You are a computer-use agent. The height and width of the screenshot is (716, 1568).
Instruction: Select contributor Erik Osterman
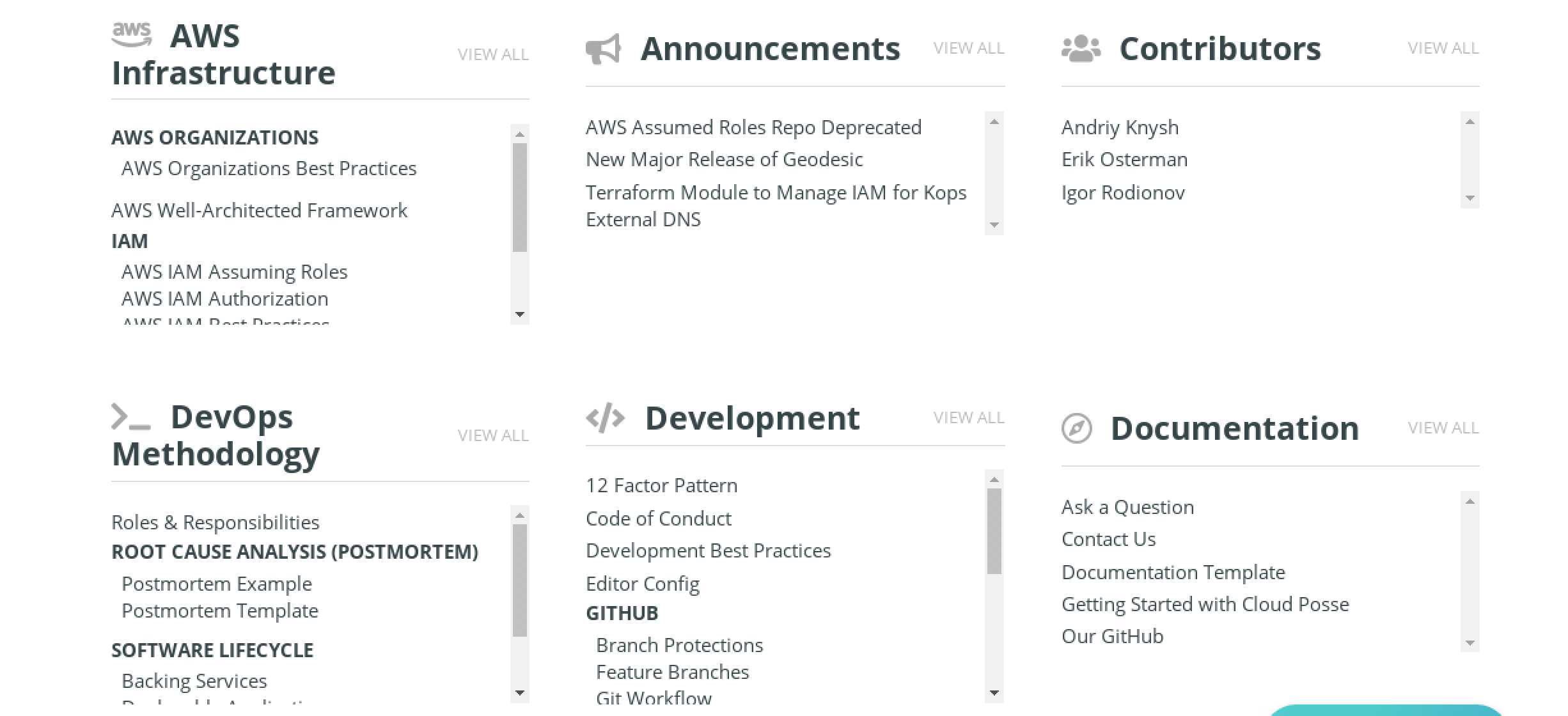(x=1124, y=159)
